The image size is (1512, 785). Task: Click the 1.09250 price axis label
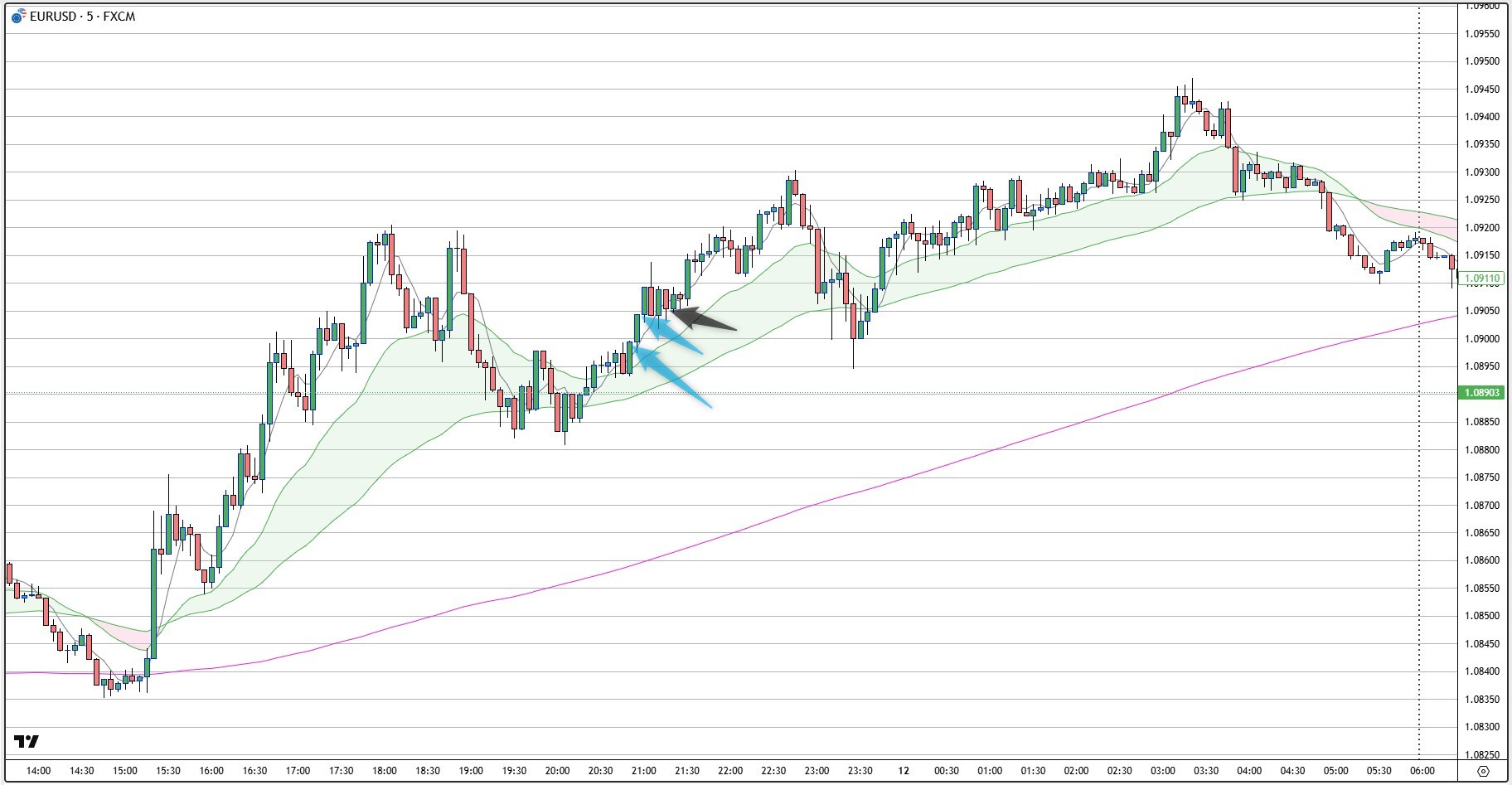coord(1482,200)
